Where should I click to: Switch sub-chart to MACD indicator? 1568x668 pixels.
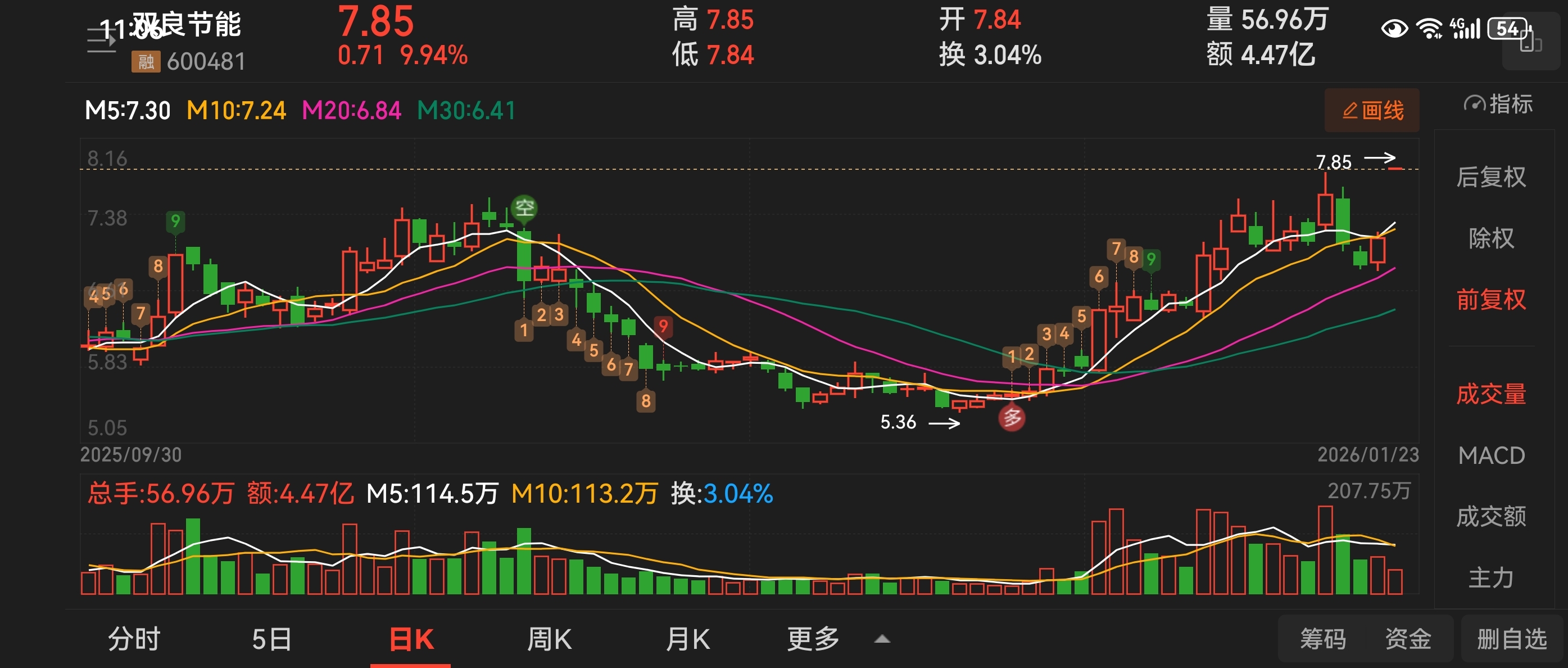(1490, 455)
